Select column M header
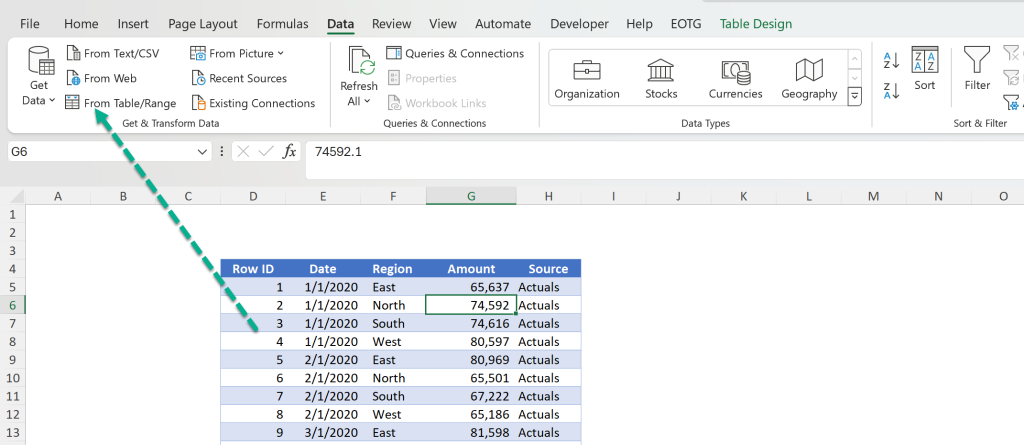This screenshot has width=1024, height=445. 873,196
